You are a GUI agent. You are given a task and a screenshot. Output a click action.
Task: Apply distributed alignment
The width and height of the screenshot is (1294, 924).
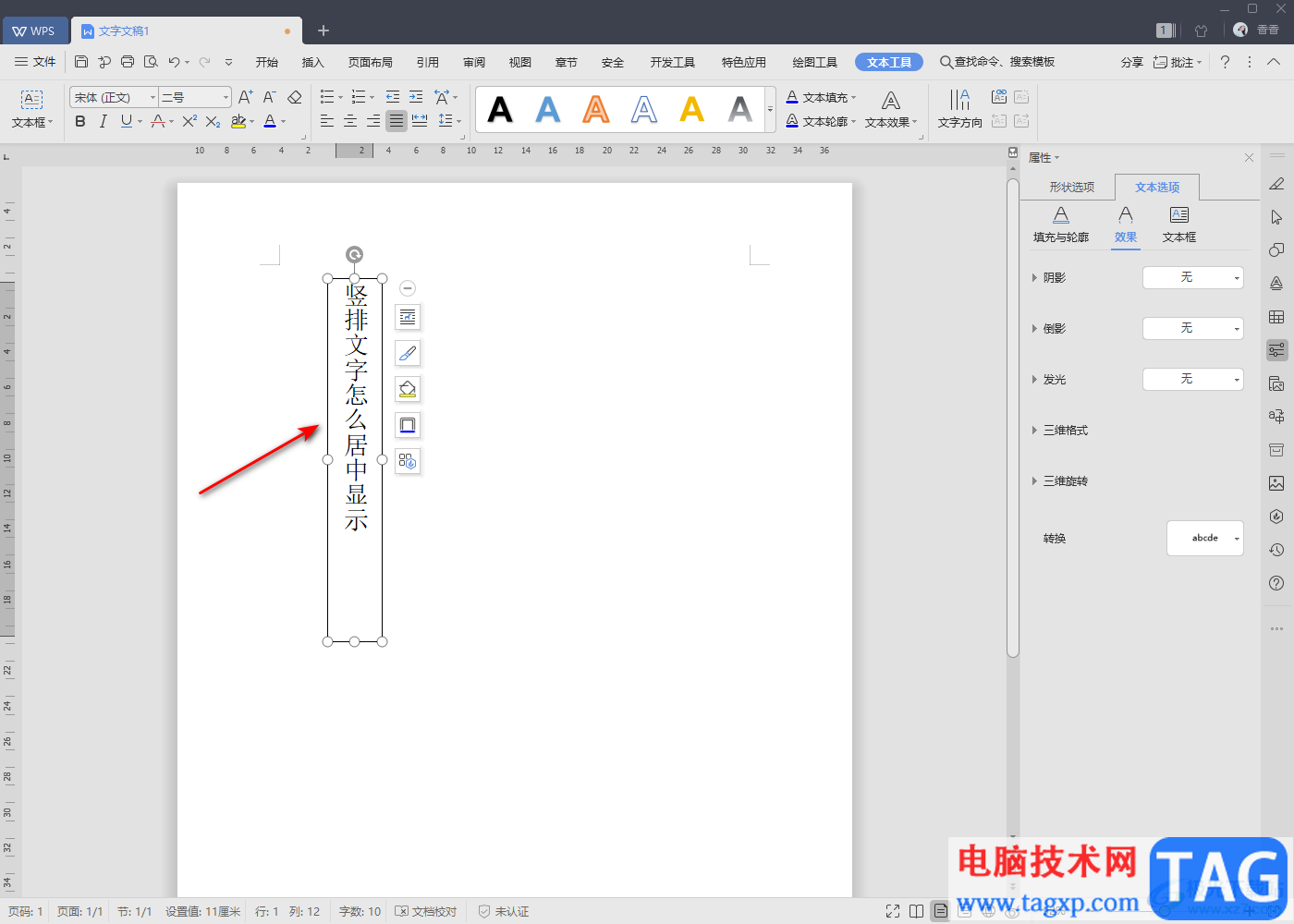click(420, 121)
